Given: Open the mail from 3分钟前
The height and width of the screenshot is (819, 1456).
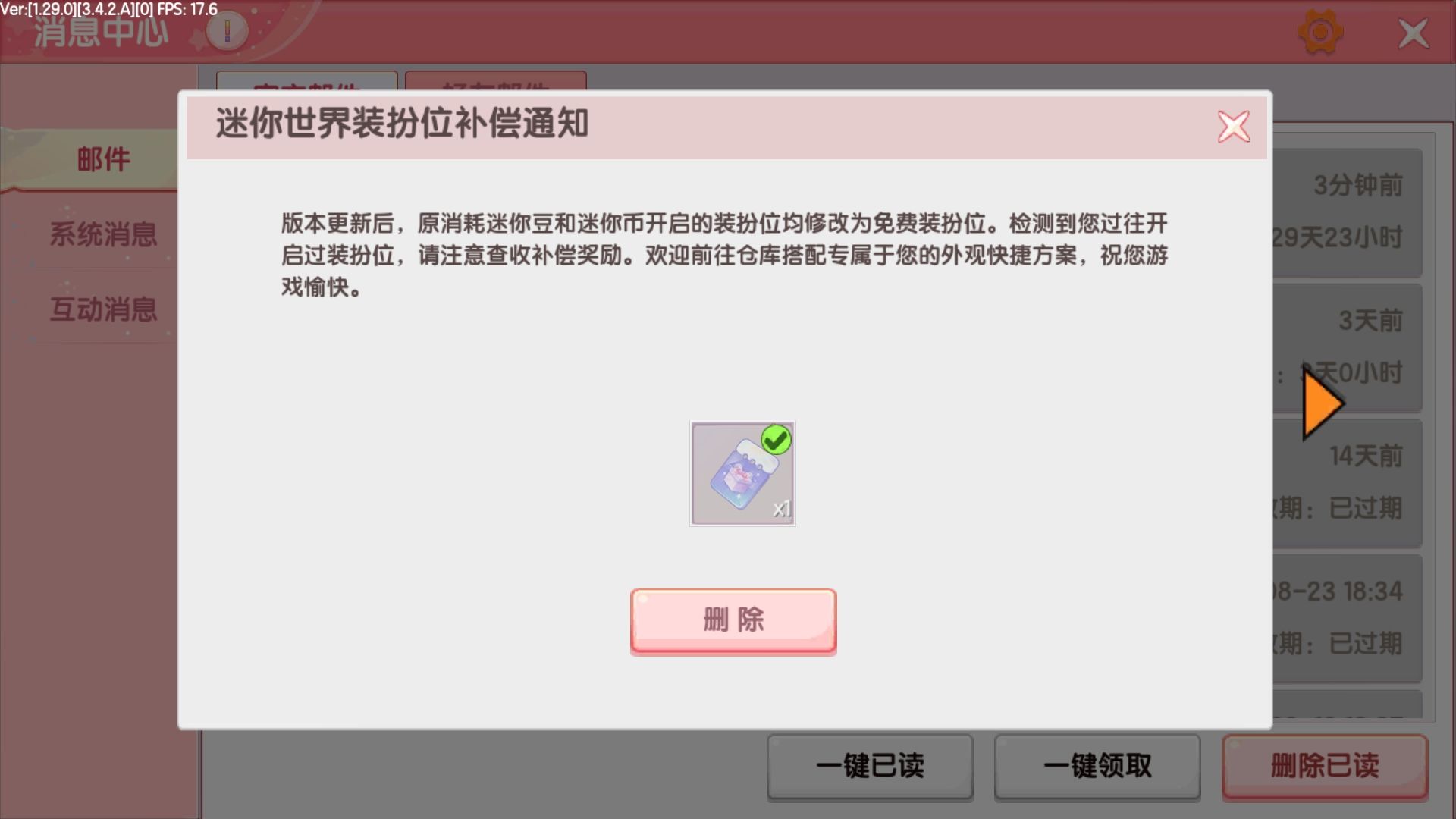Looking at the screenshot, I should 1348,212.
